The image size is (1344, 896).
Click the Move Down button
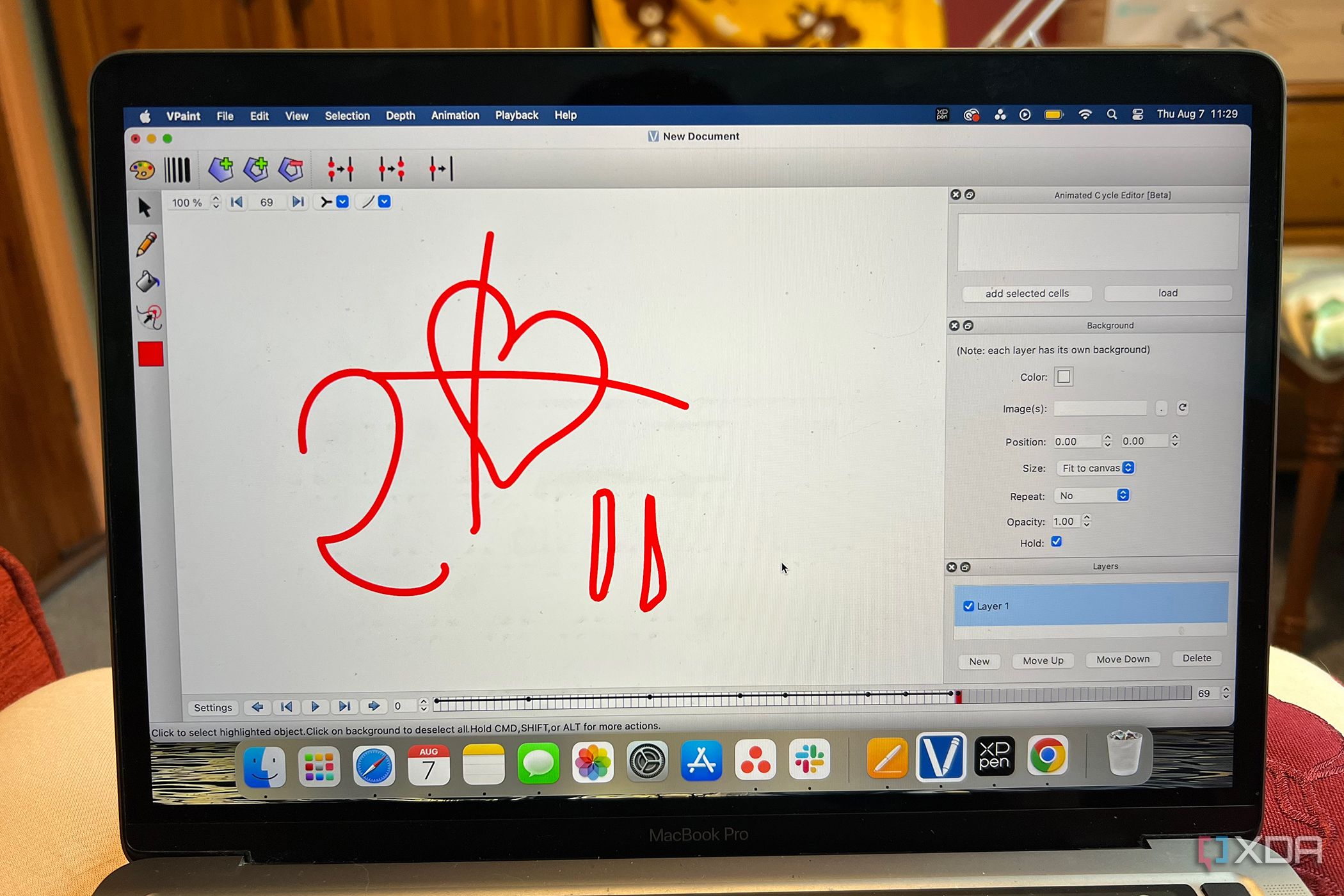click(1123, 659)
